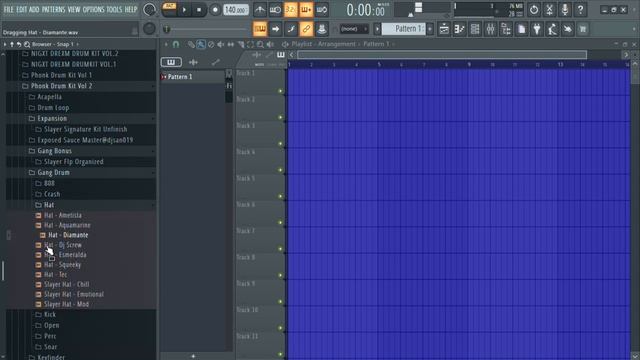Select the playlist paint brush tool
Viewport: 640px width, 360px height.
coord(201,44)
